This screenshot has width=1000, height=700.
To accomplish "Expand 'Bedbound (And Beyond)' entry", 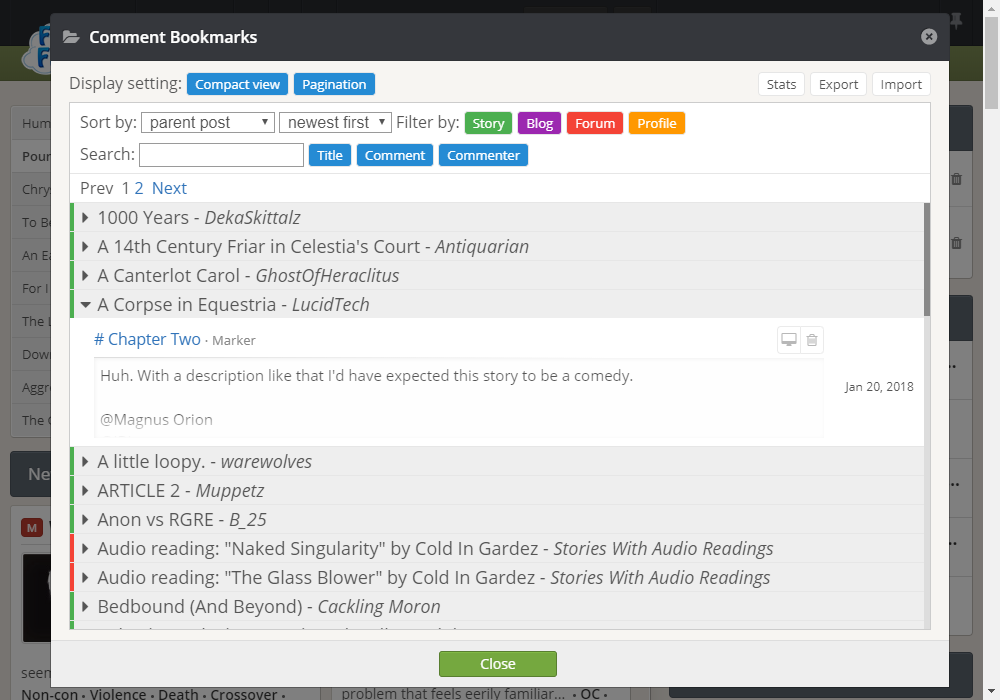I will tap(497, 607).
